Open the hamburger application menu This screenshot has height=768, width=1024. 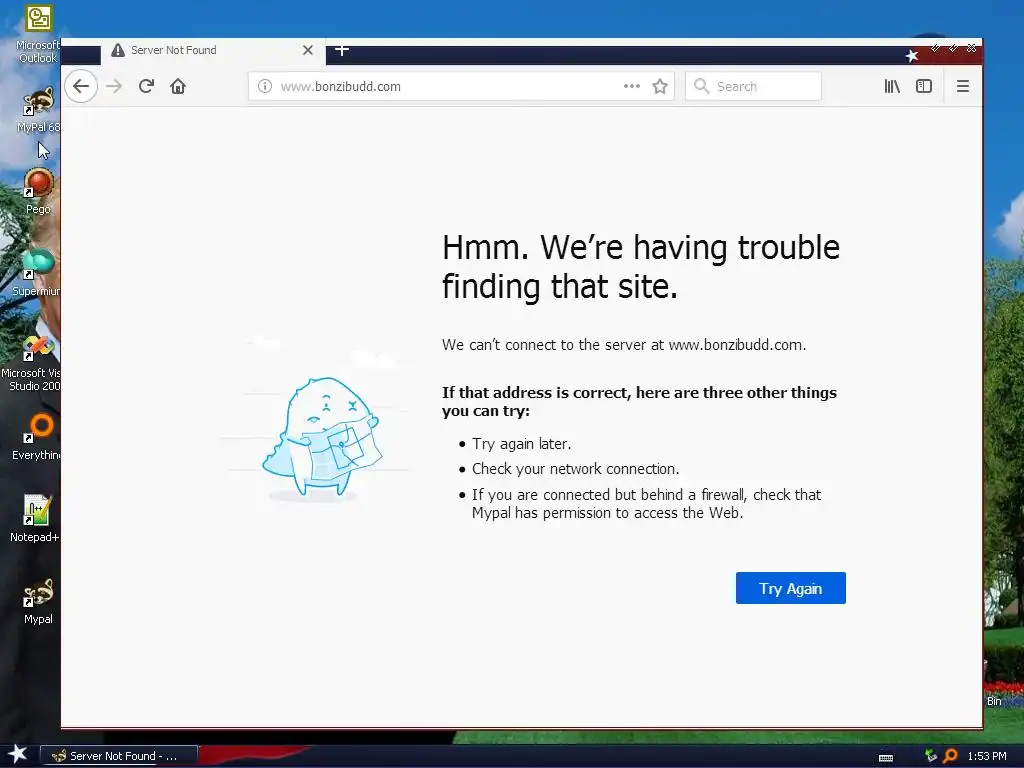point(963,86)
